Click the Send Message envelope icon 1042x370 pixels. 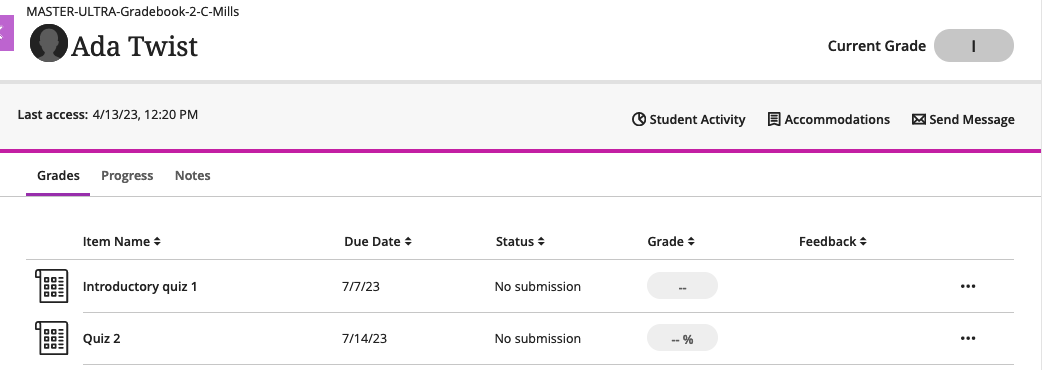coord(918,120)
